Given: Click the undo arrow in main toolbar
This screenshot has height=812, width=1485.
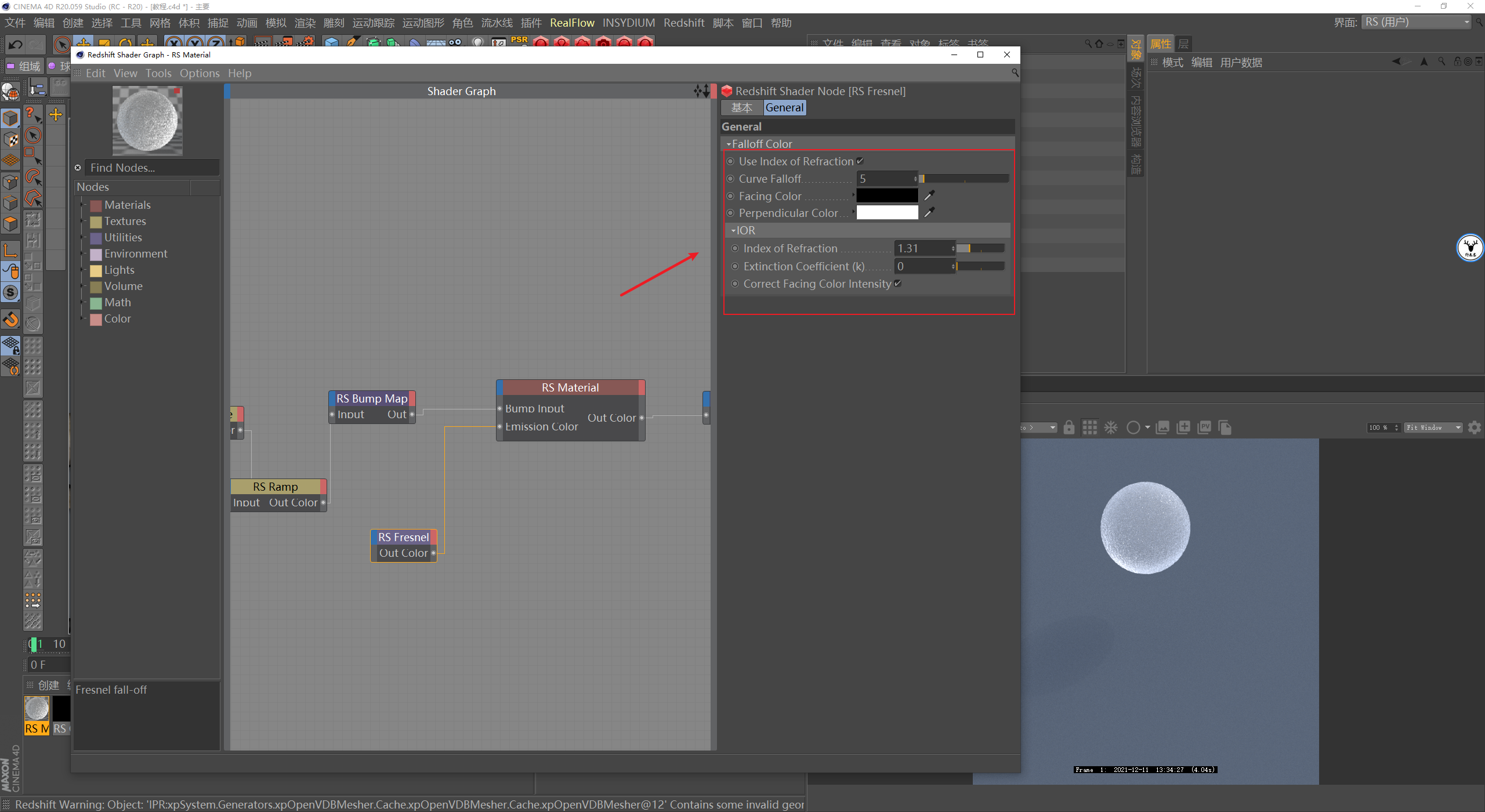Looking at the screenshot, I should [x=16, y=45].
